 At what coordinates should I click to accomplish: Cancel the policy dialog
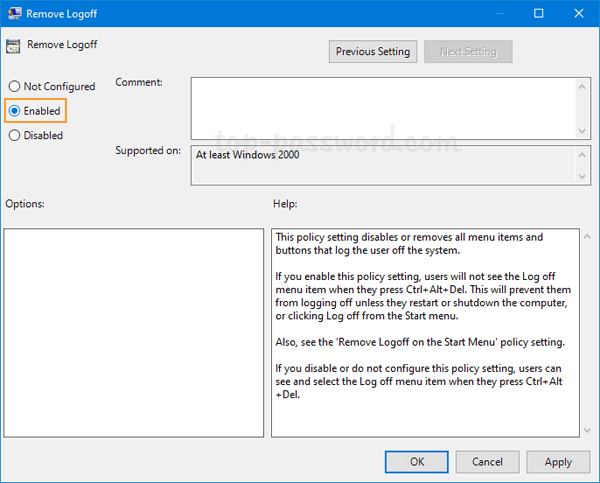[x=487, y=462]
